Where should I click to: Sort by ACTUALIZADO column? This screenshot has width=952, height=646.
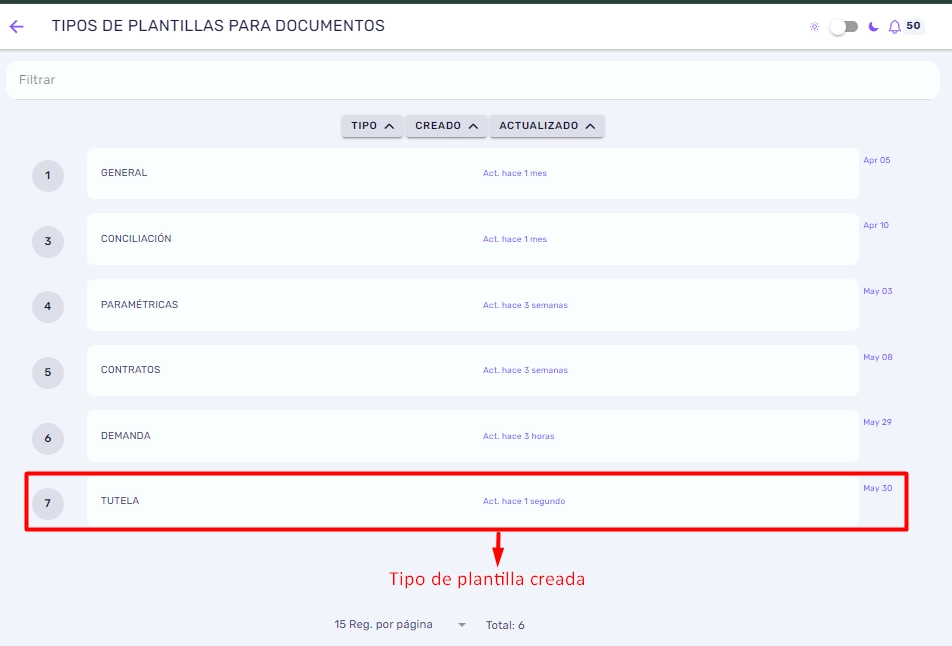(x=546, y=126)
